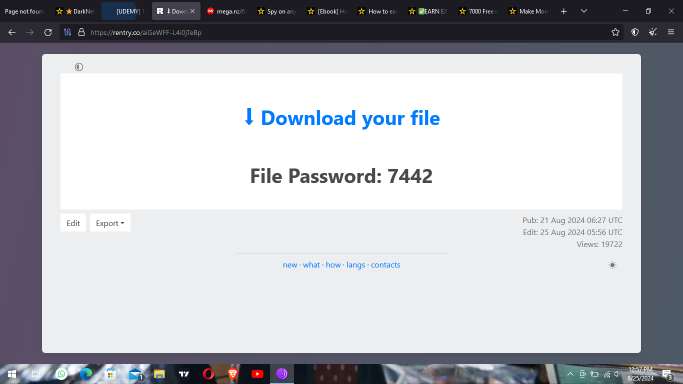The width and height of the screenshot is (683, 384).
Task: Launch Opera browser from the taskbar
Action: click(x=208, y=374)
